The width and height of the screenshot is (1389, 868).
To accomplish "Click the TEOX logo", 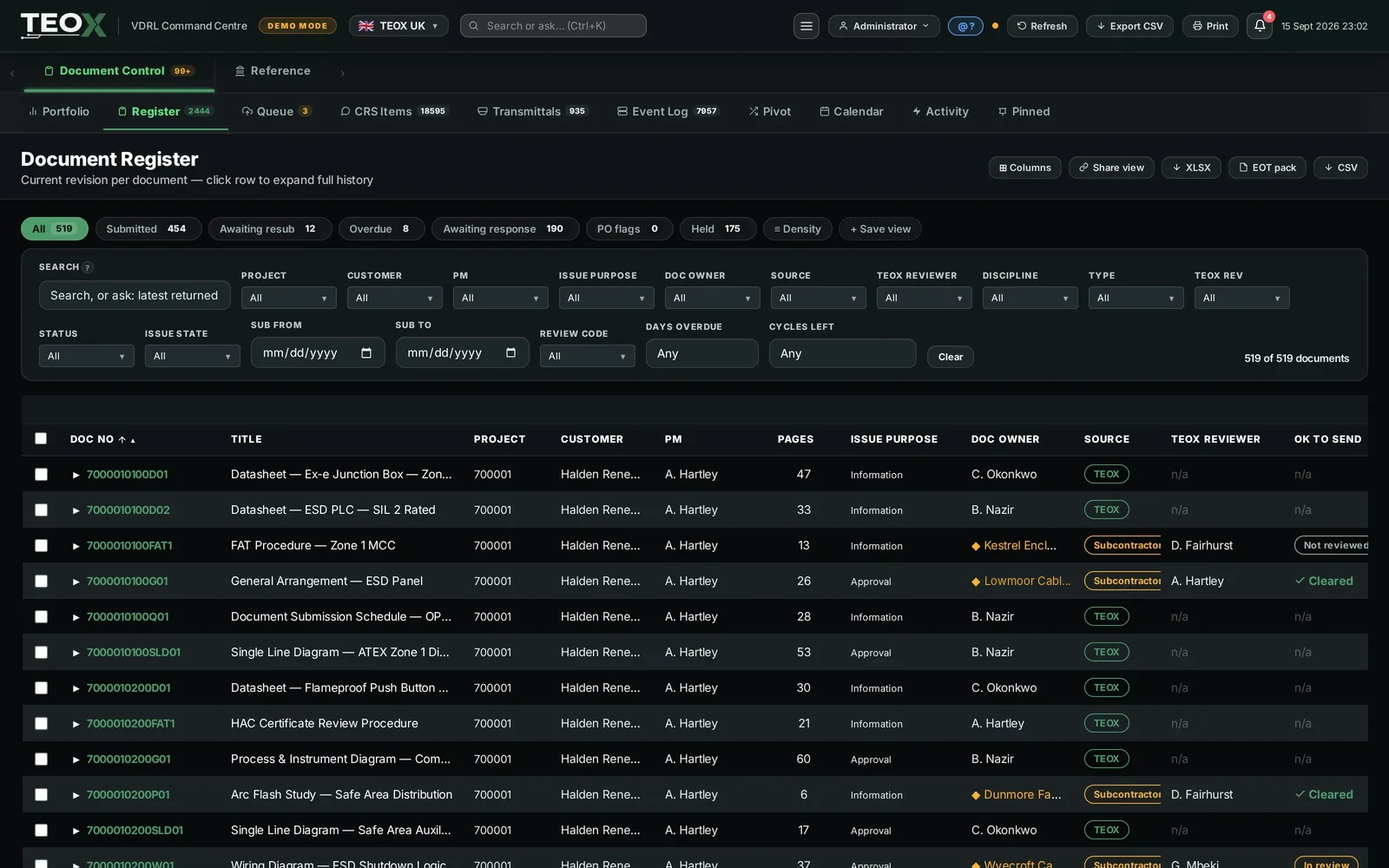I will point(63,25).
